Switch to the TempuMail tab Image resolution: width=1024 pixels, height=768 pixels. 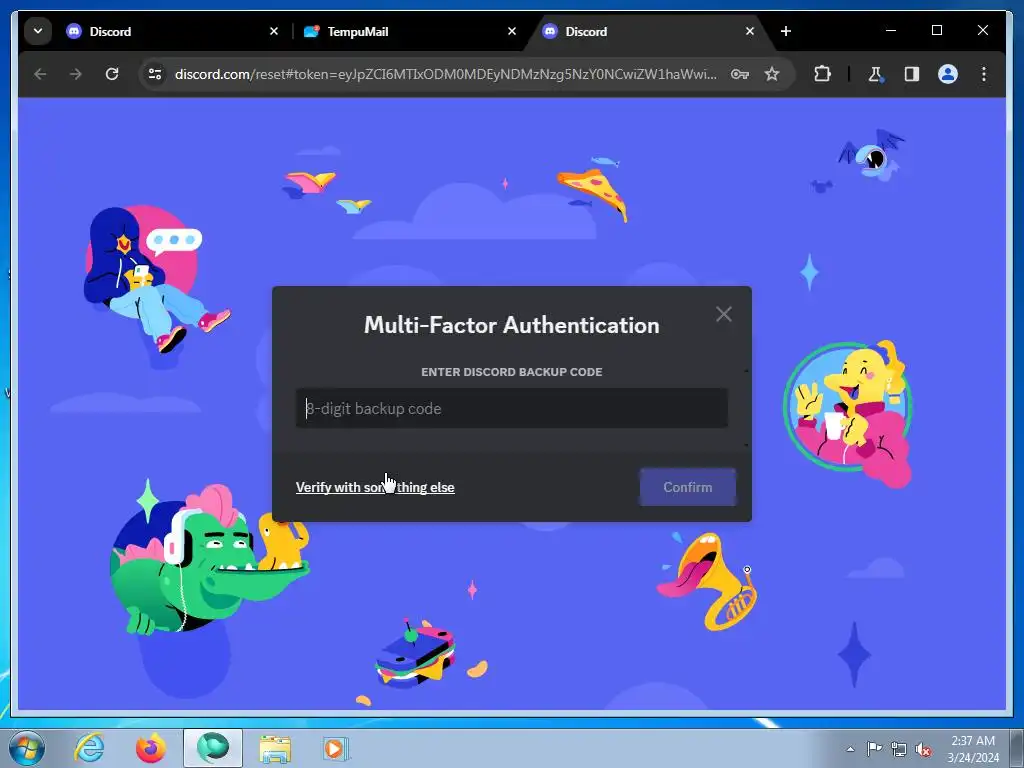coord(409,31)
